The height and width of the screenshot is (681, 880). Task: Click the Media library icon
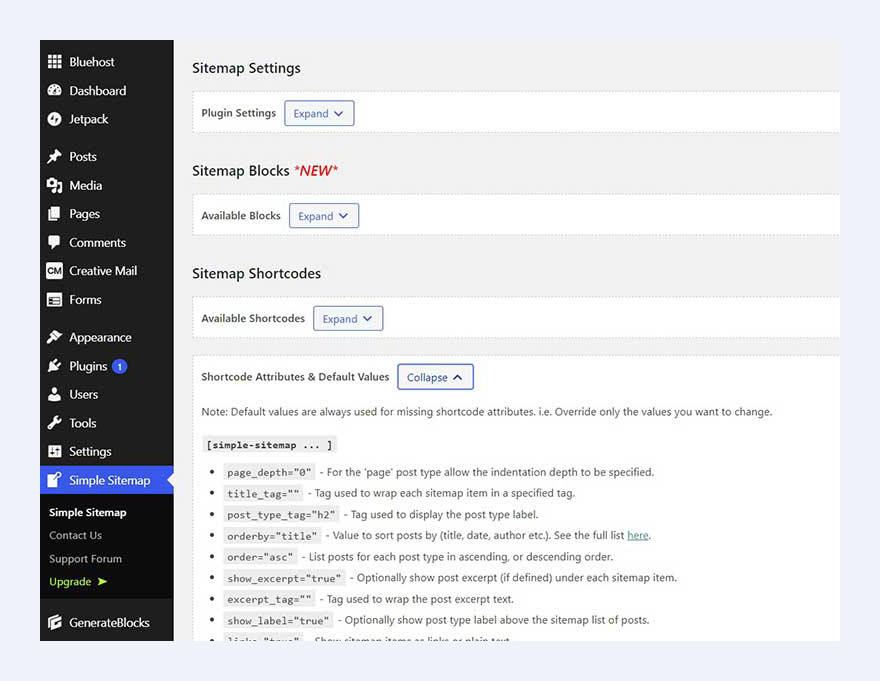54,185
